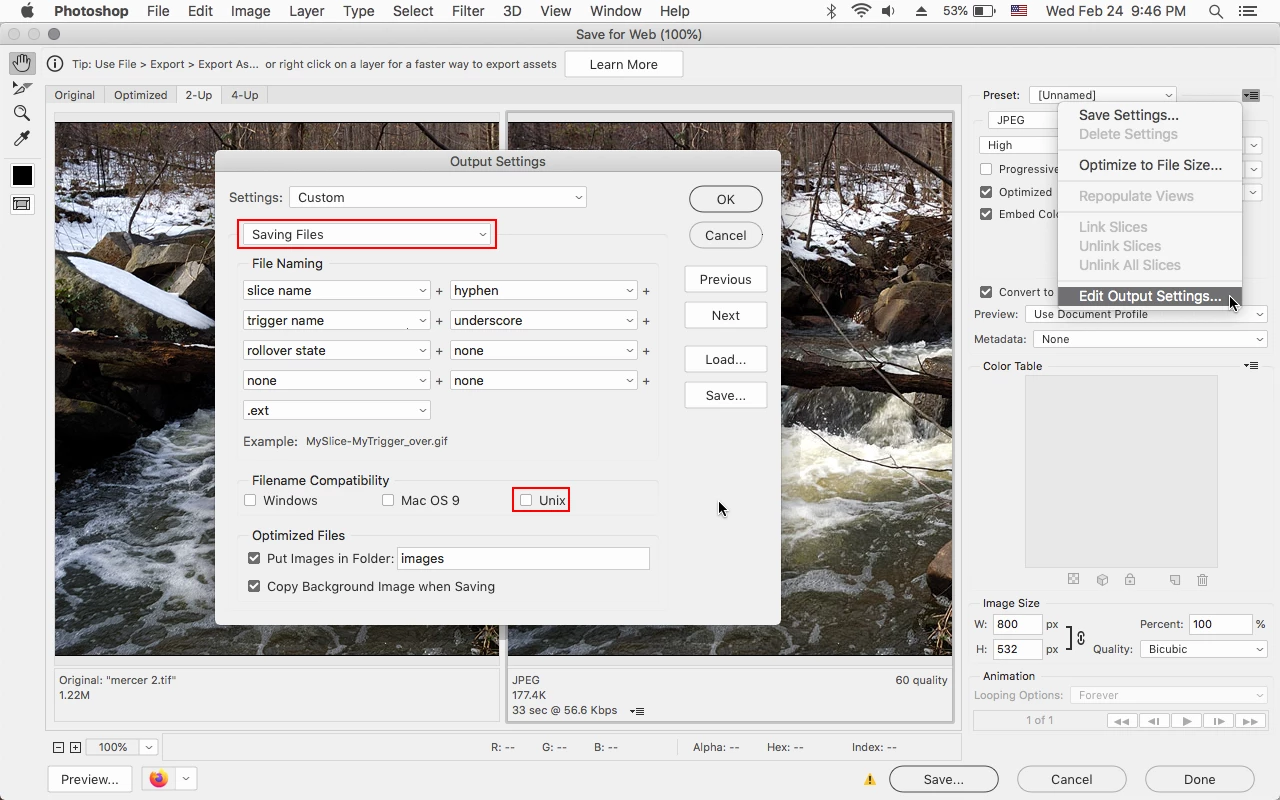This screenshot has height=800, width=1280.
Task: Open the rollover state dropdown
Action: click(x=337, y=350)
